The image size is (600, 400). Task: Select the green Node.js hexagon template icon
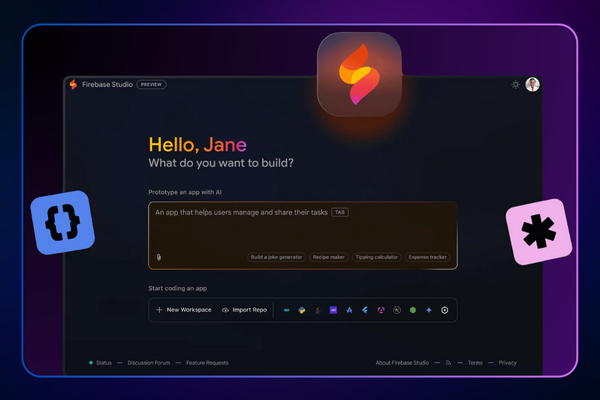click(x=413, y=310)
